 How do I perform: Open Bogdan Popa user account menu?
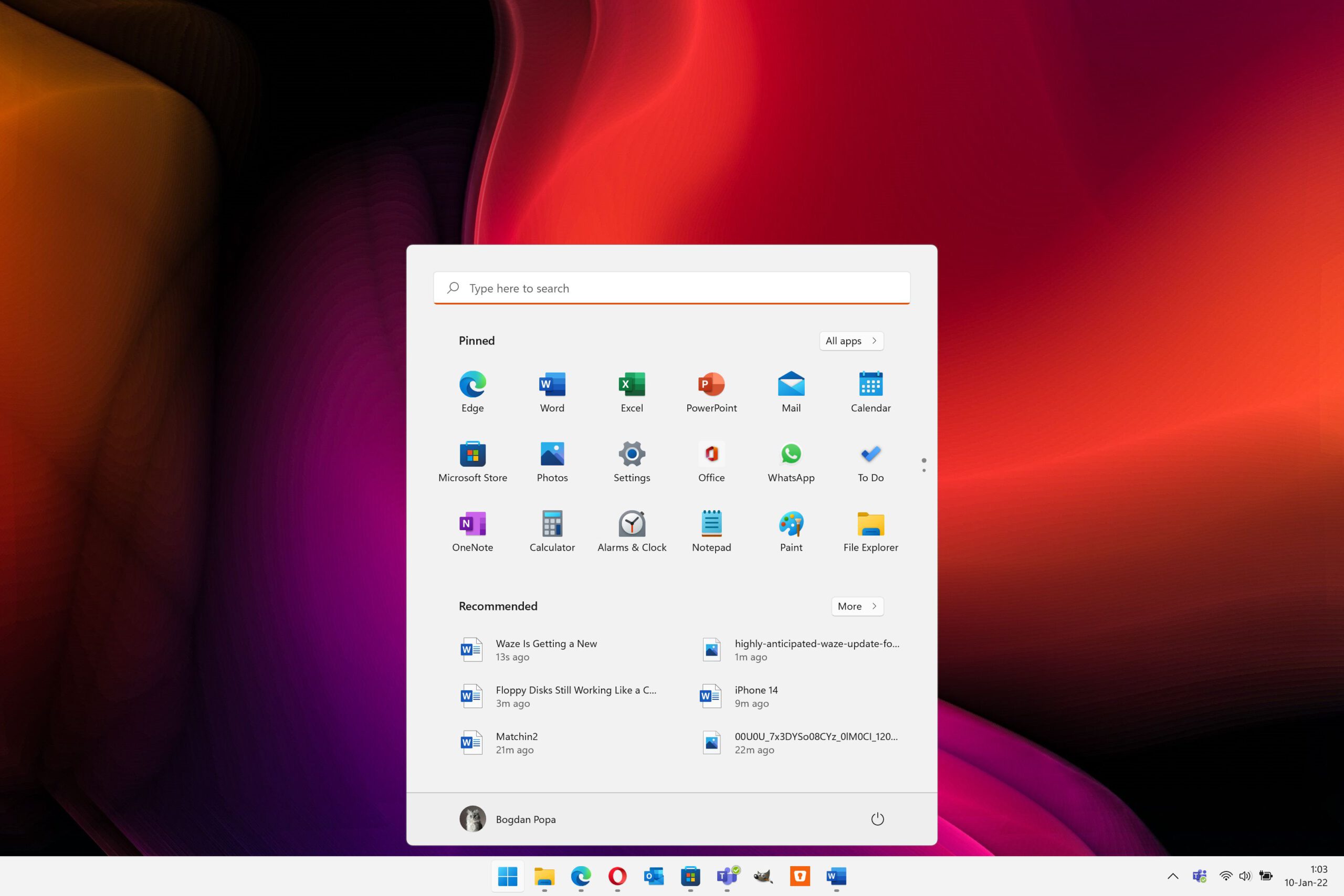click(x=508, y=819)
